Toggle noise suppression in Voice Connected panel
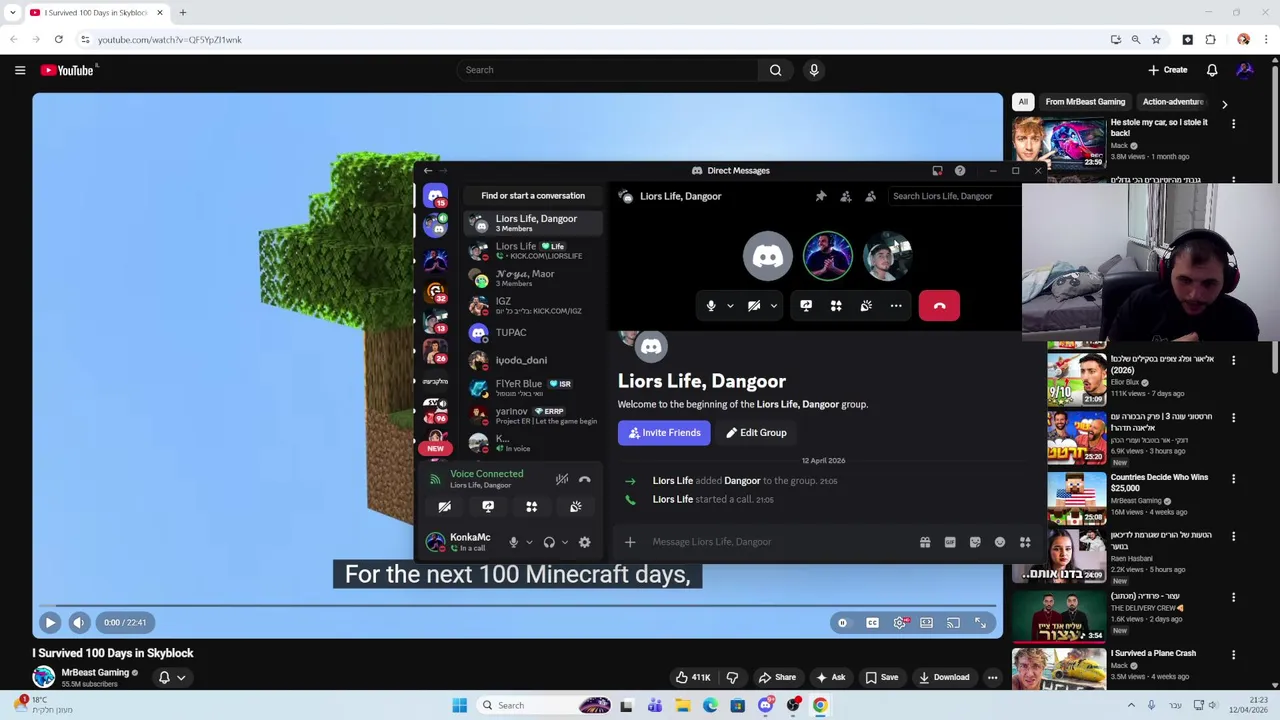Image resolution: width=1280 pixels, height=720 pixels. tap(562, 480)
